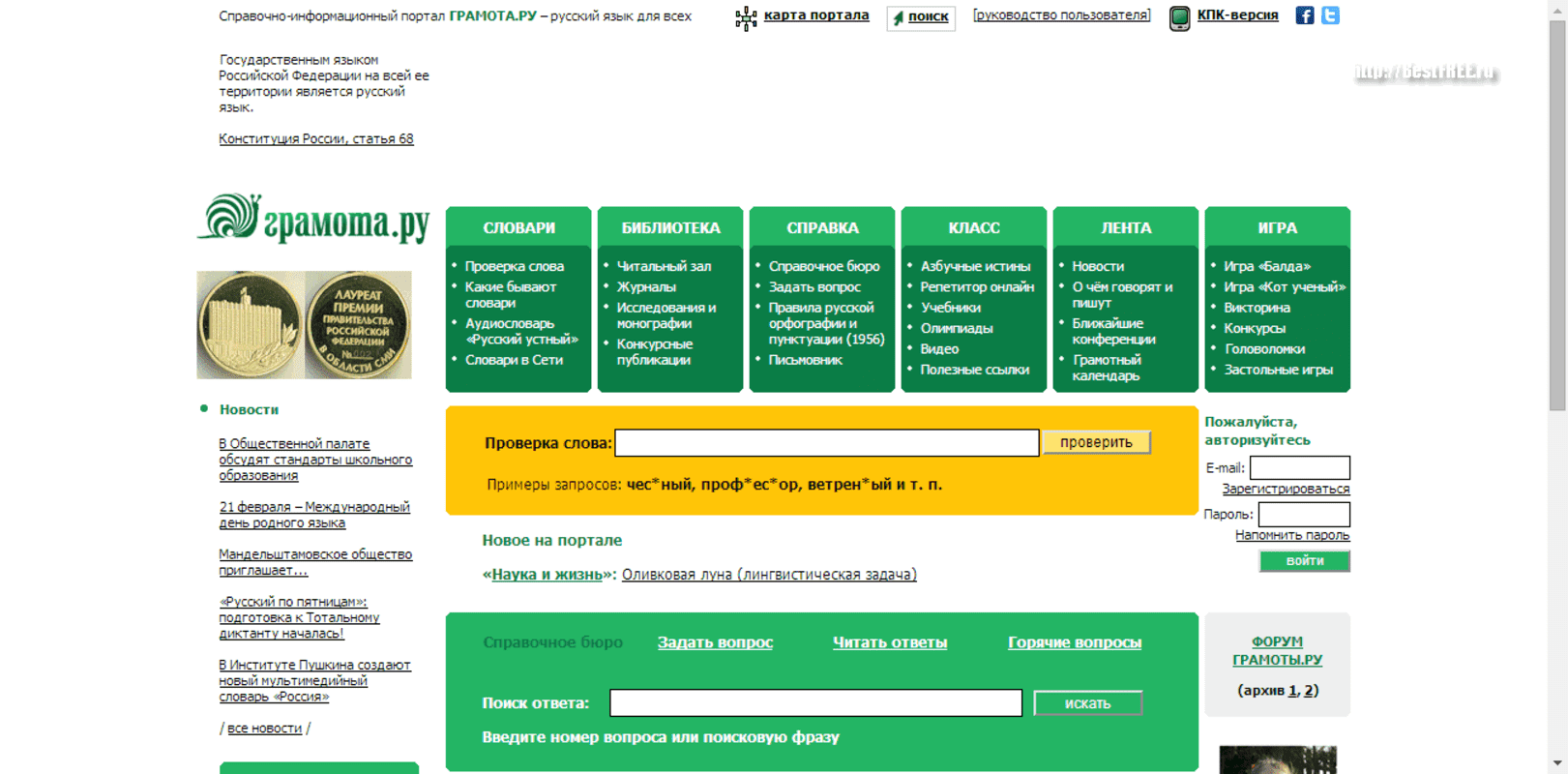This screenshot has width=1568, height=774.
Task: Focus the E-mail login field
Action: 1299,468
